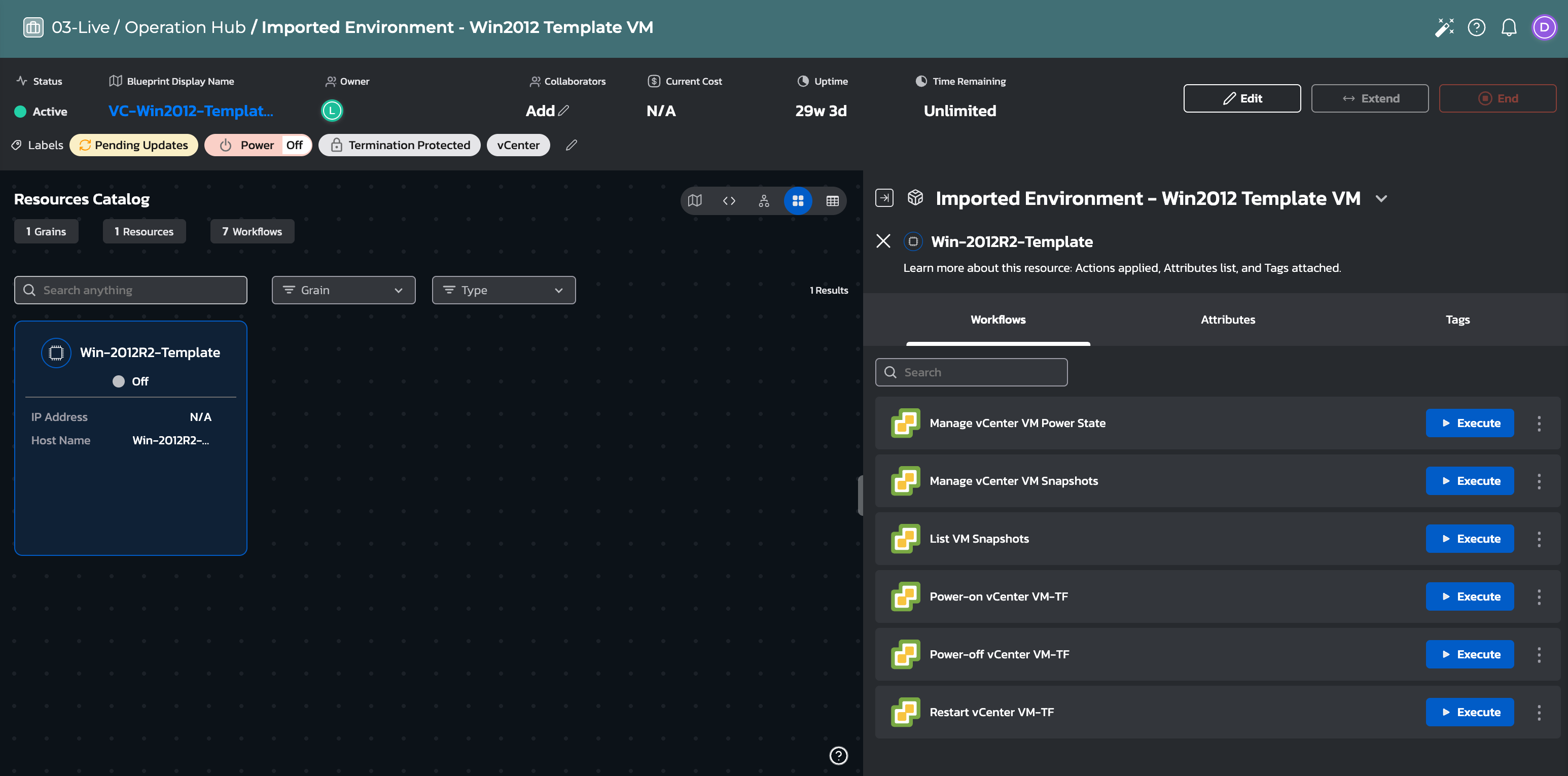Toggle the Power Off label
The height and width of the screenshot is (776, 1568).
tap(258, 145)
